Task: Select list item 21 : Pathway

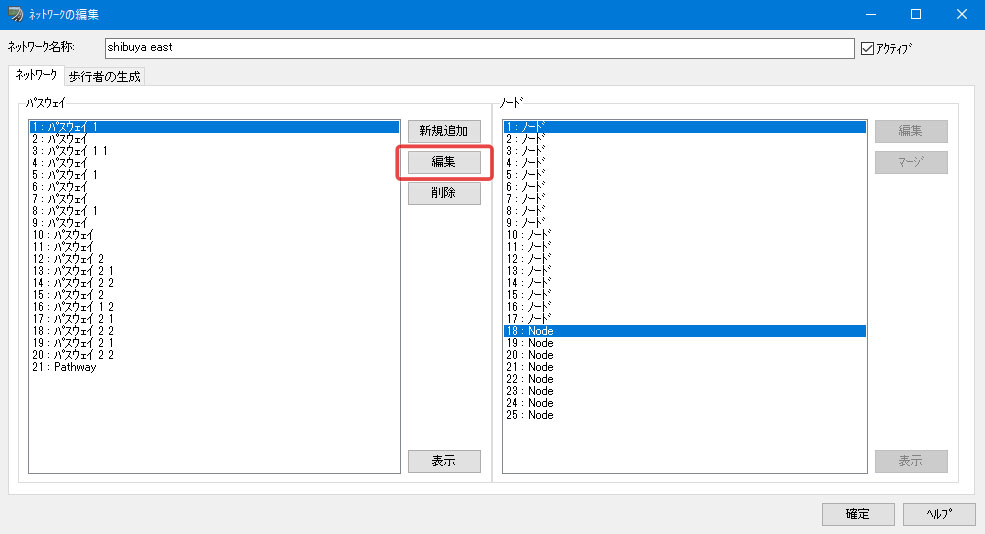Action: click(214, 367)
